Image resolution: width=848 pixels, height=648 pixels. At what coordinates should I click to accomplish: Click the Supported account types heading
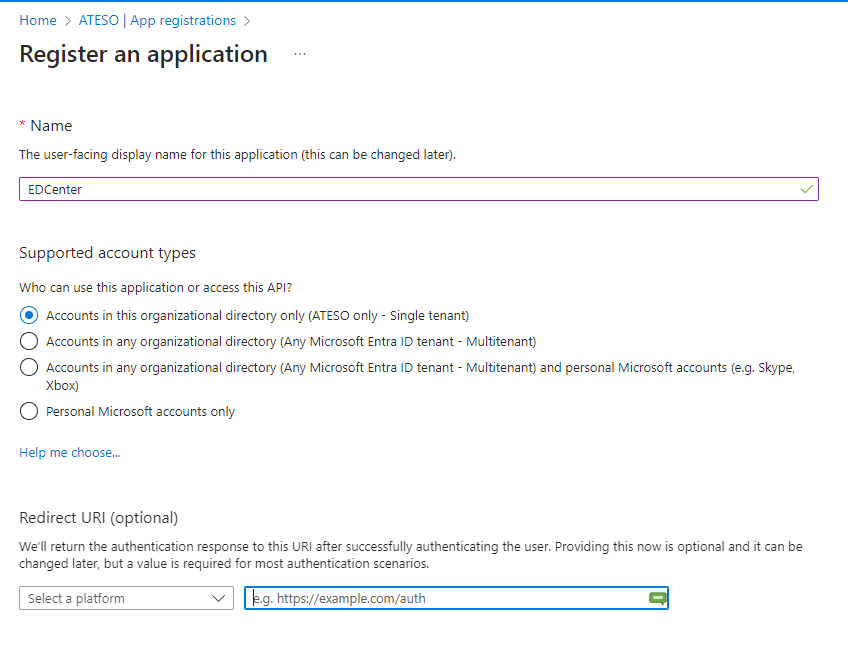click(x=107, y=253)
